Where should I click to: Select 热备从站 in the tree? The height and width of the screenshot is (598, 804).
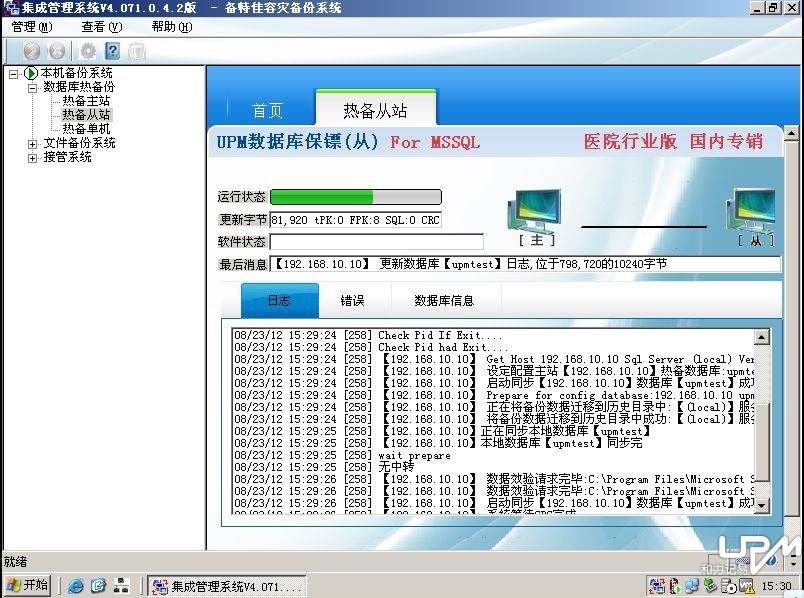pyautogui.click(x=86, y=115)
